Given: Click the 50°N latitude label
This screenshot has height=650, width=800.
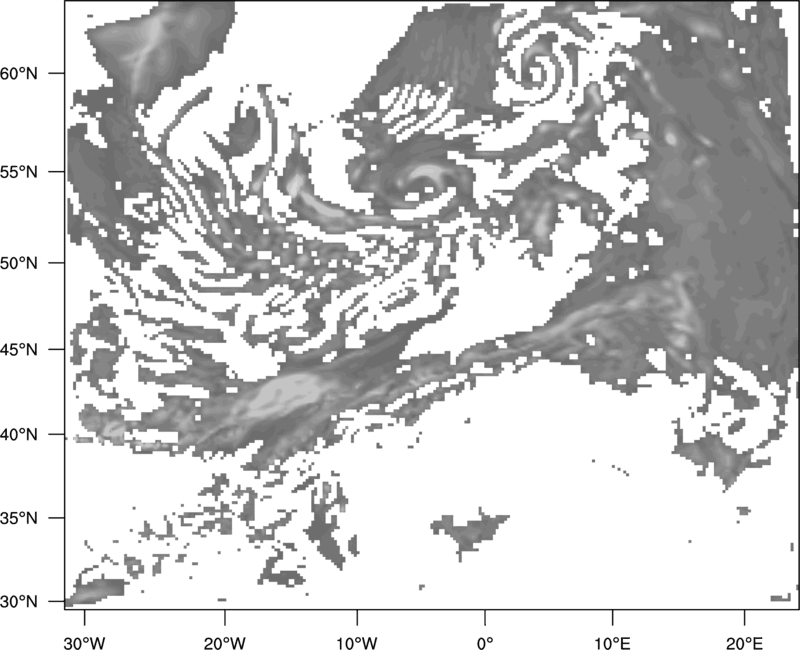Looking at the screenshot, I should (x=19, y=263).
